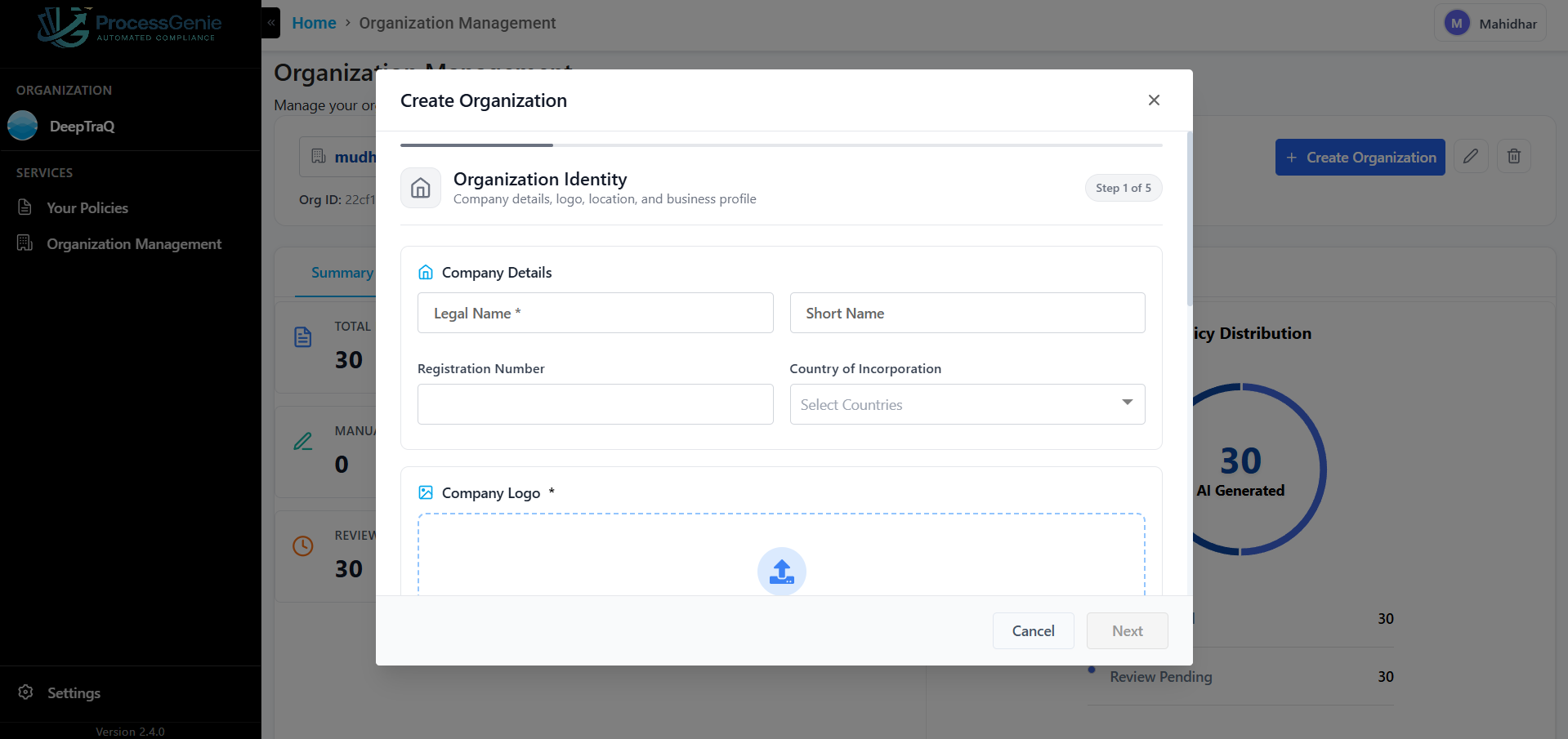This screenshot has height=739, width=1568.
Task: Click the Country of Incorporation label
Action: click(865, 369)
